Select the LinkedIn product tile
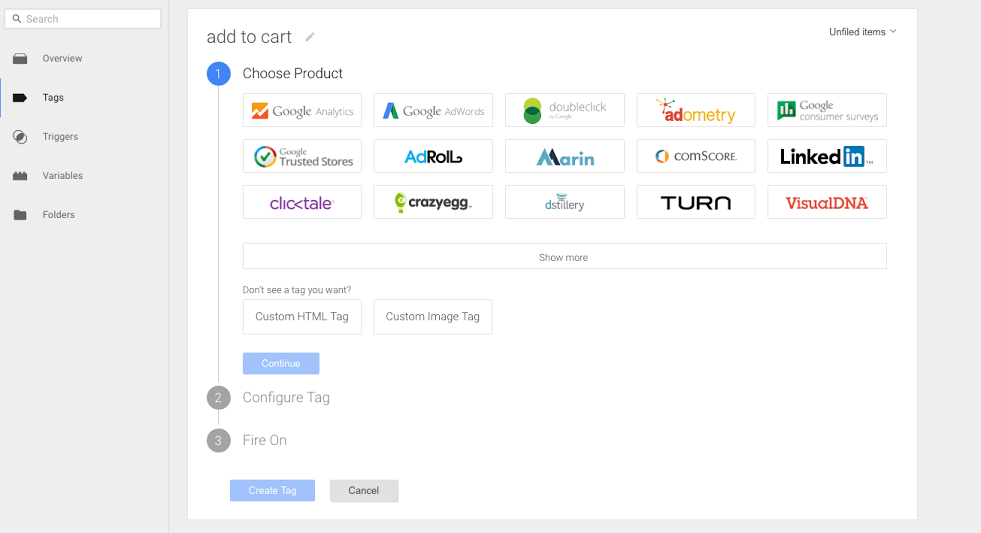Image resolution: width=981 pixels, height=533 pixels. [827, 156]
